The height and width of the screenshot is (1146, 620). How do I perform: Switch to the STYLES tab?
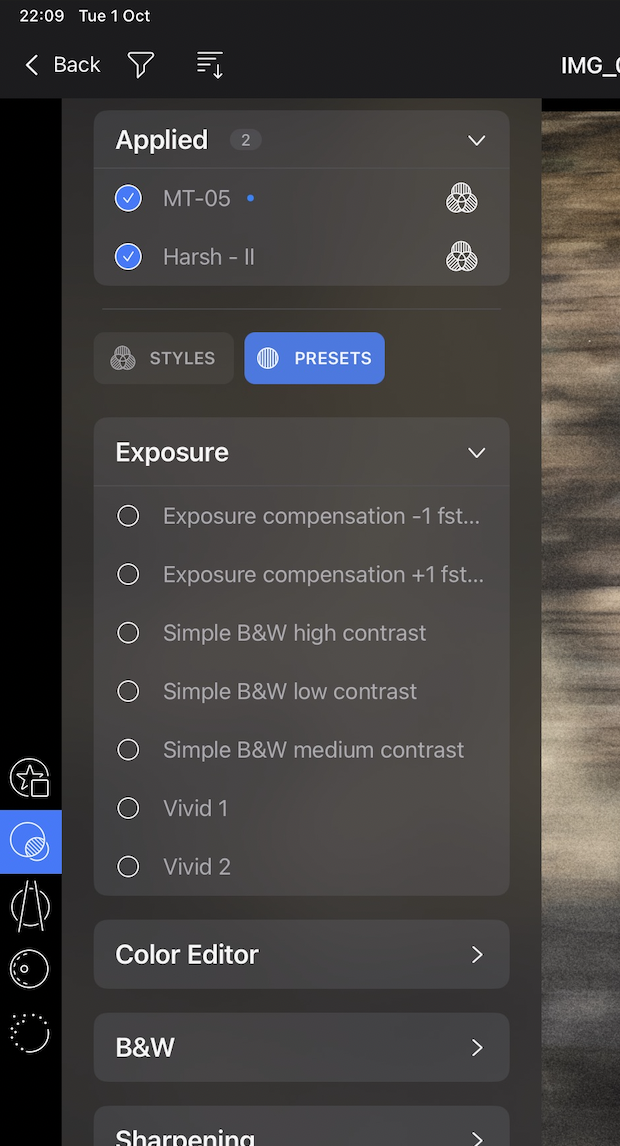(164, 358)
